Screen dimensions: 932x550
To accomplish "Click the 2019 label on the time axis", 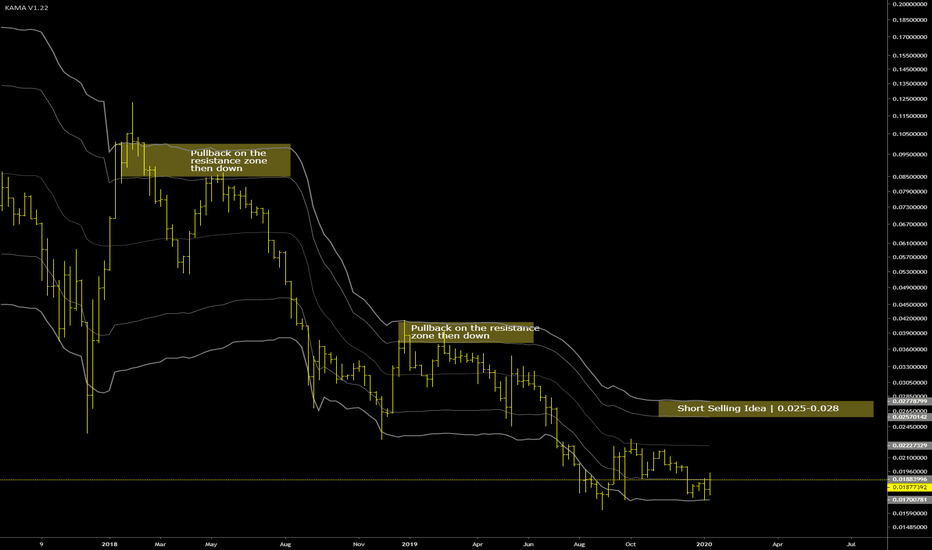I will (x=410, y=544).
